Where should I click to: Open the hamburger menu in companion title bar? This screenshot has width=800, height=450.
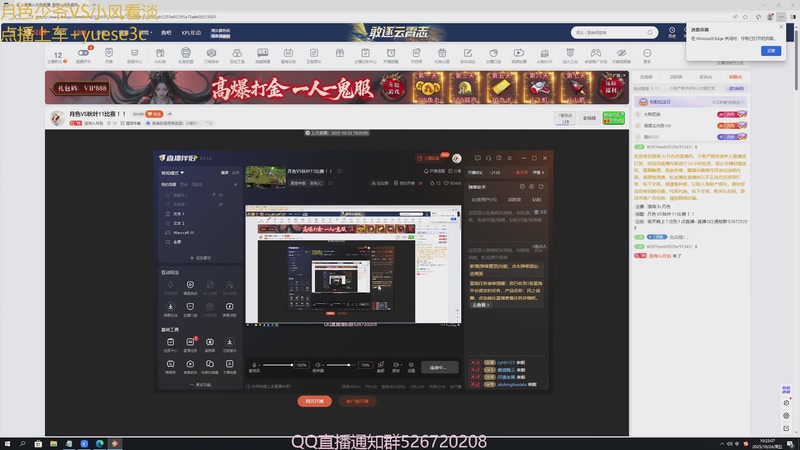[509, 158]
